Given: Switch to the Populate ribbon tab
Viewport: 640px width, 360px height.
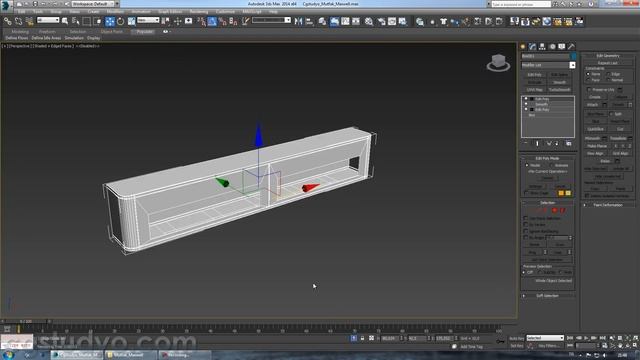Looking at the screenshot, I should coord(144,31).
